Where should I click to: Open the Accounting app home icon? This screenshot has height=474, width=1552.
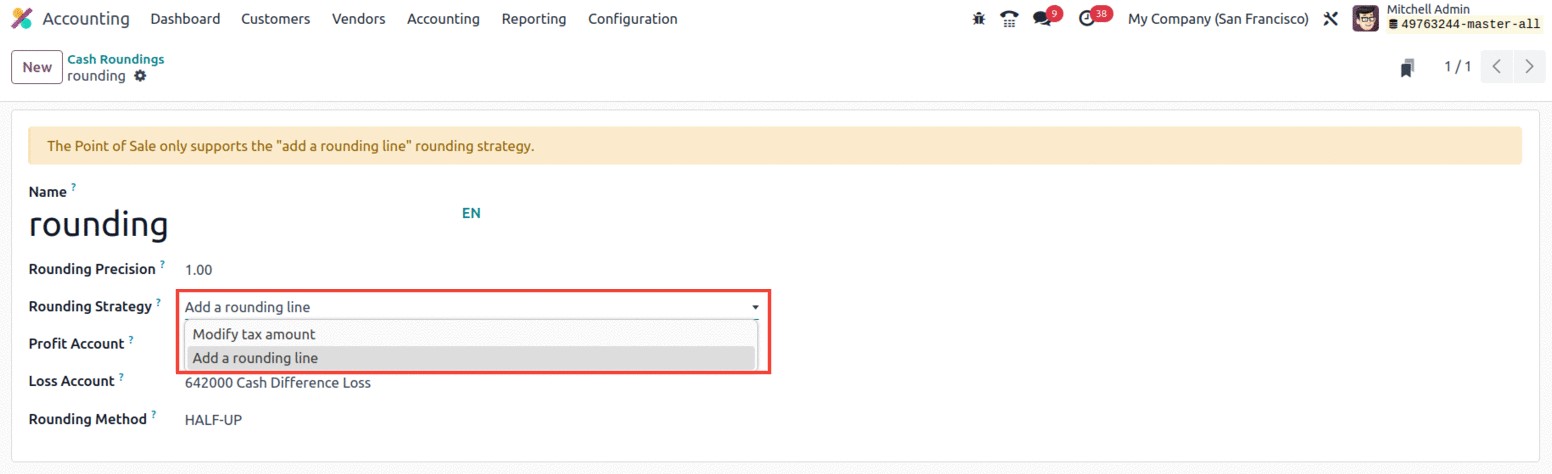tap(21, 19)
